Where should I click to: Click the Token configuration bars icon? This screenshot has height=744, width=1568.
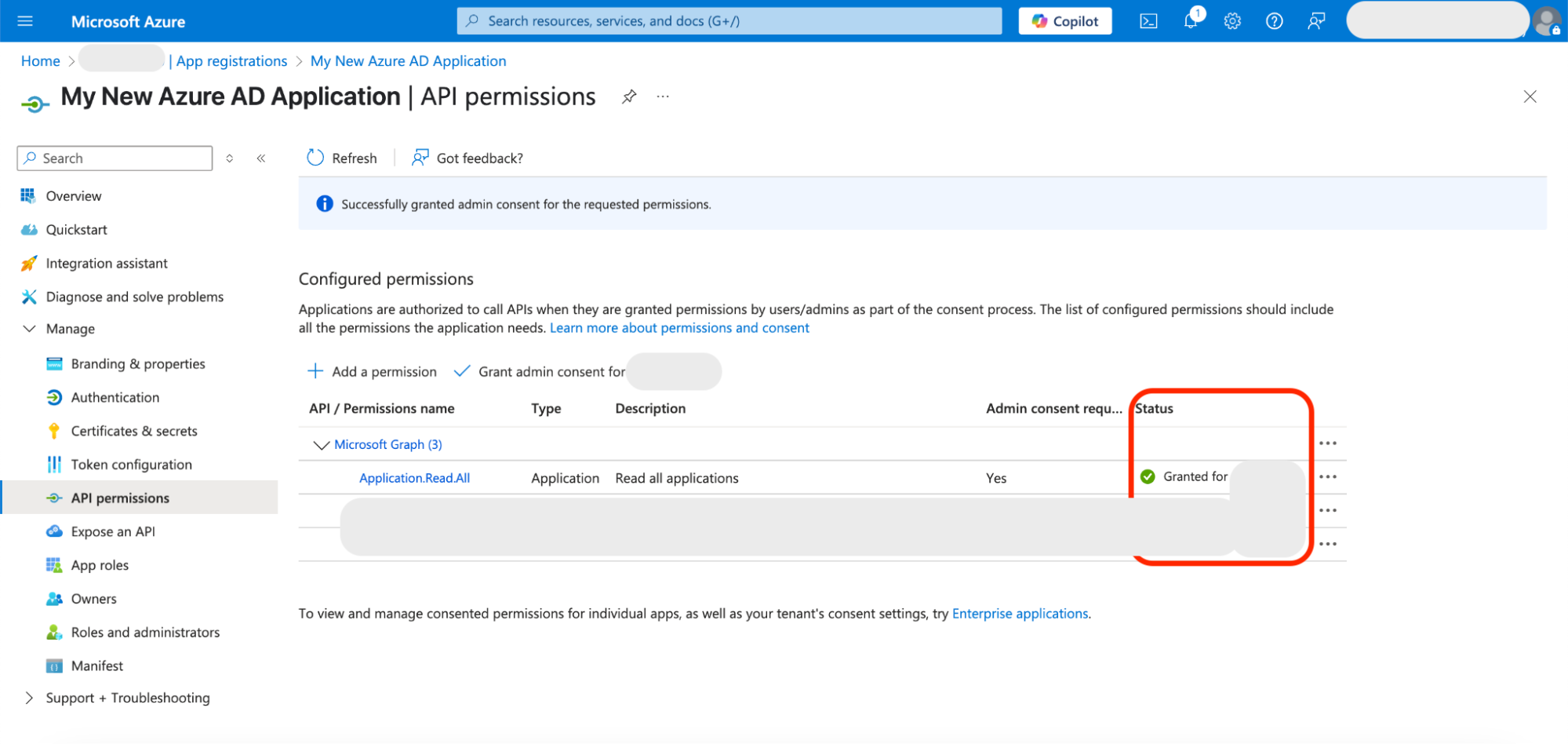tap(54, 465)
